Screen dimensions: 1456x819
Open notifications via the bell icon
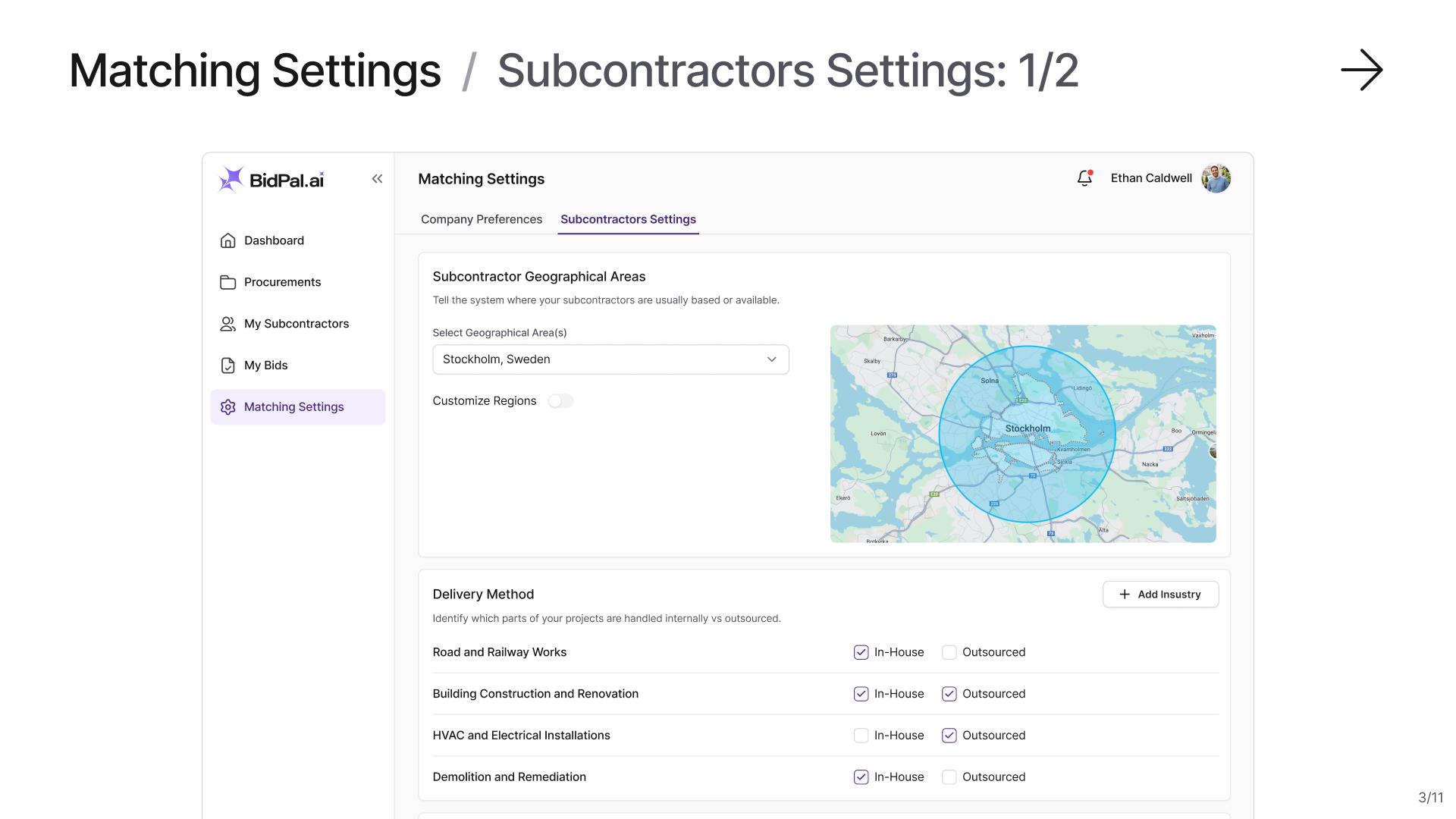click(x=1084, y=178)
